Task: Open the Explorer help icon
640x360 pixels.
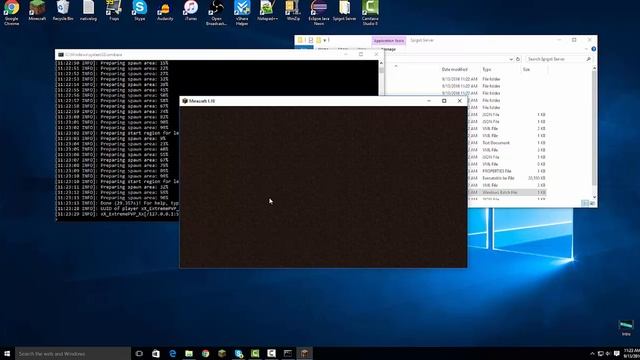Action: [x=593, y=49]
